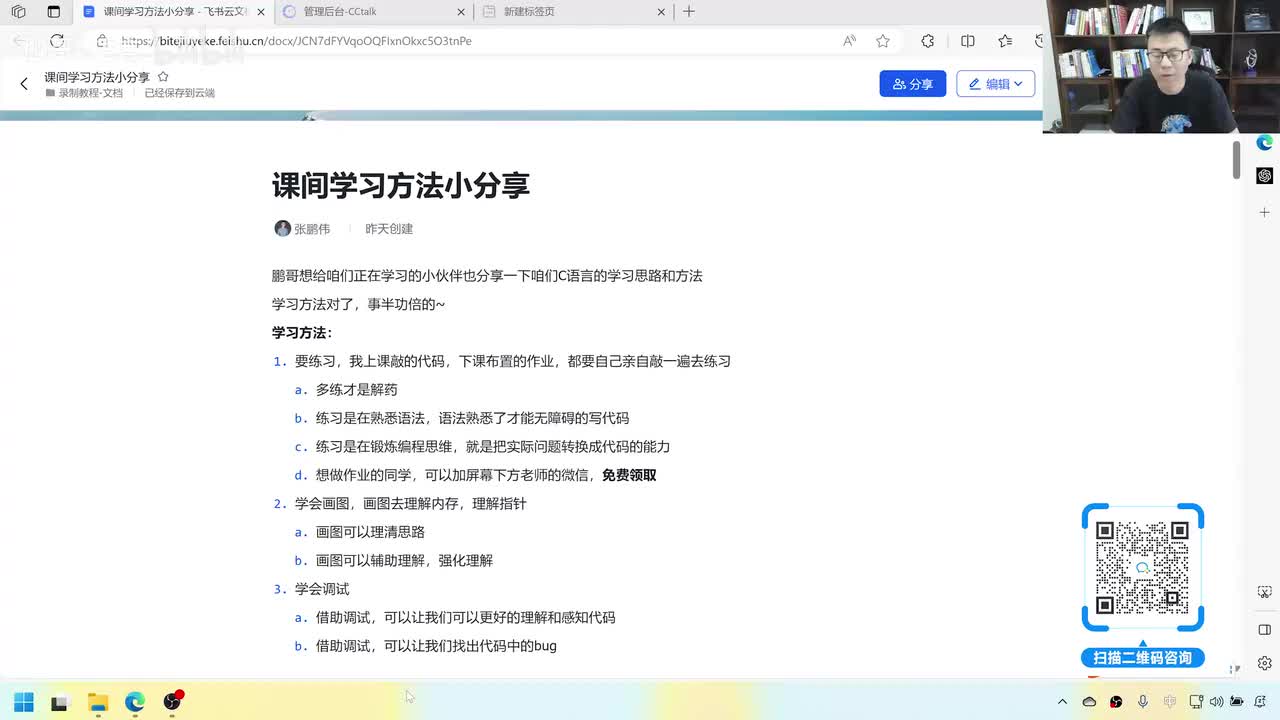The width and height of the screenshot is (1280, 720).
Task: Toggle the sidebar panel layout icon
Action: coord(1265,630)
